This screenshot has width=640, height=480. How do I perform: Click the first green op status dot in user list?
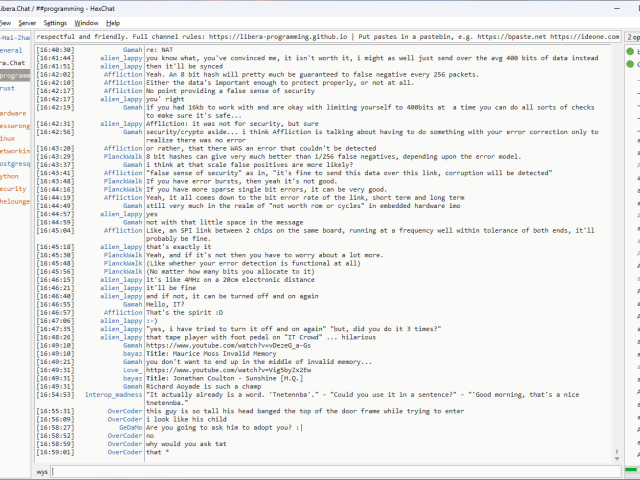(632, 49)
